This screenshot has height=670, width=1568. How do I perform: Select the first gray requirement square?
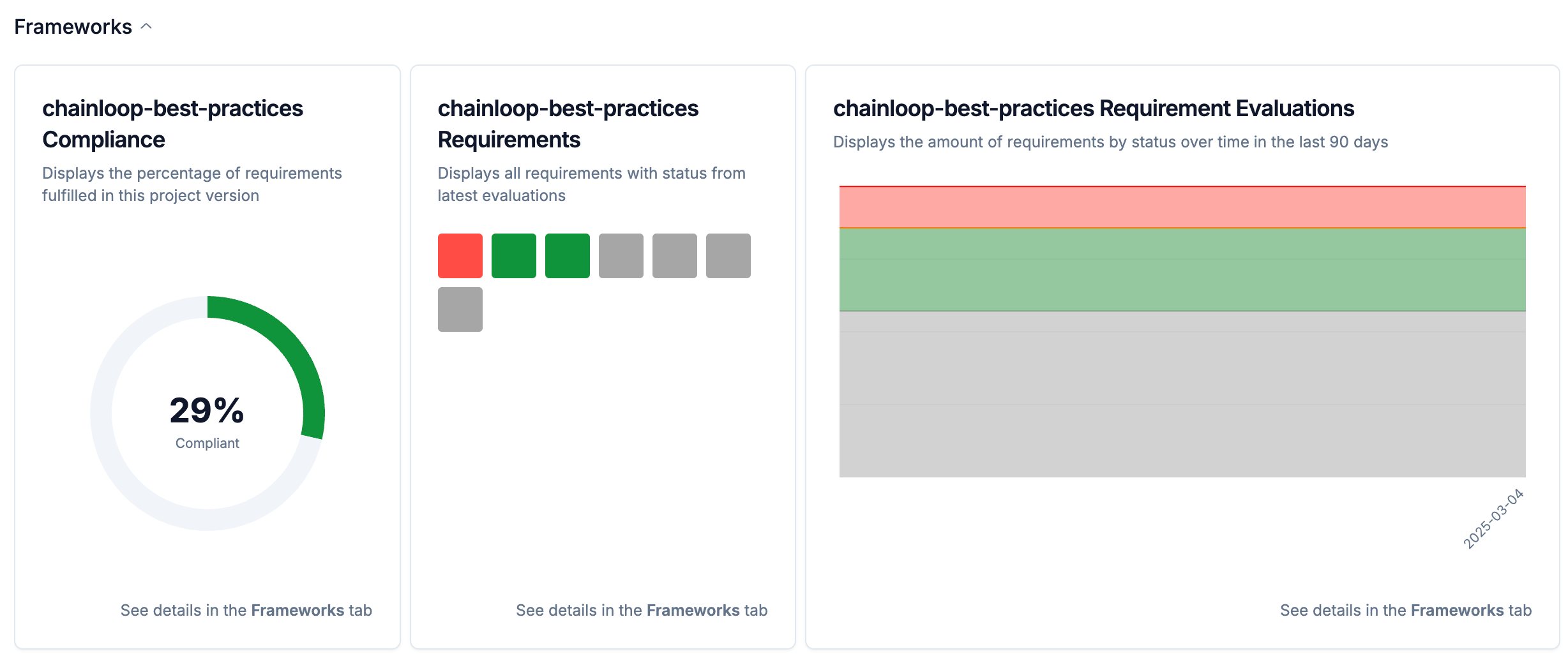click(x=621, y=255)
